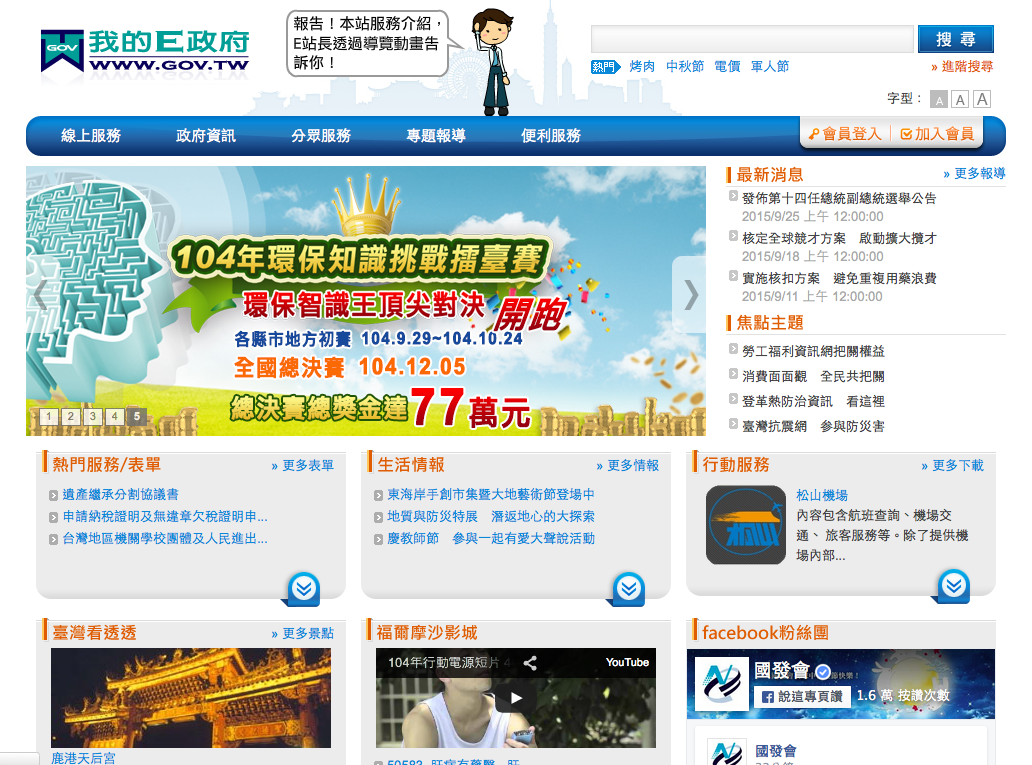Open the speech bubble 本站服務介紹

(x=368, y=43)
